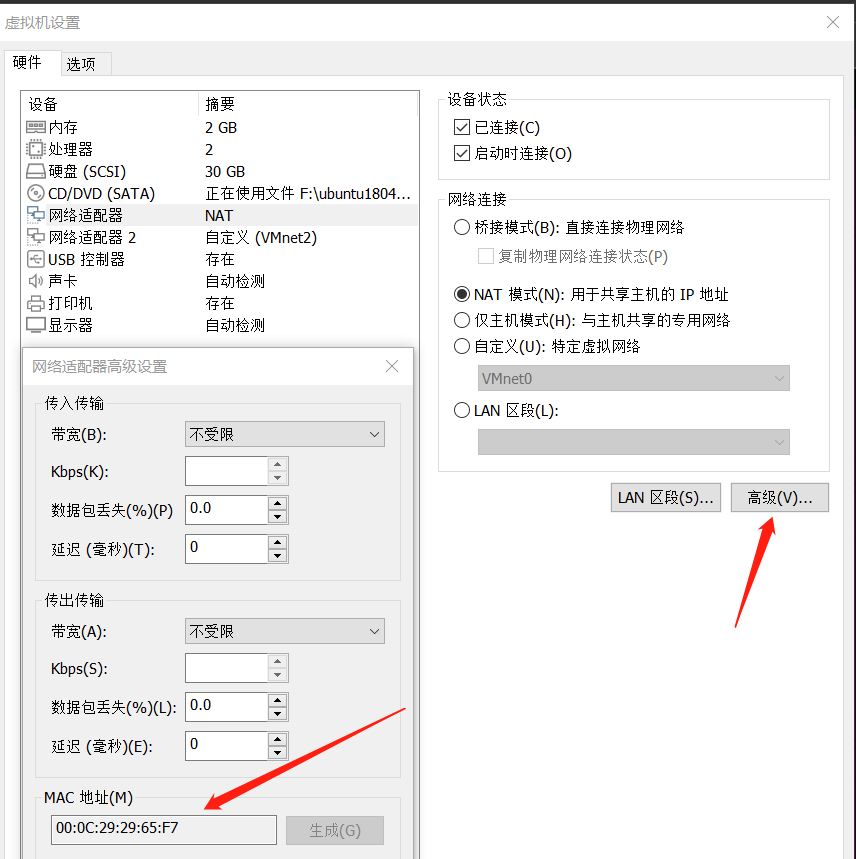
Task: Click the 网络适配器 2 icon
Action: point(36,237)
